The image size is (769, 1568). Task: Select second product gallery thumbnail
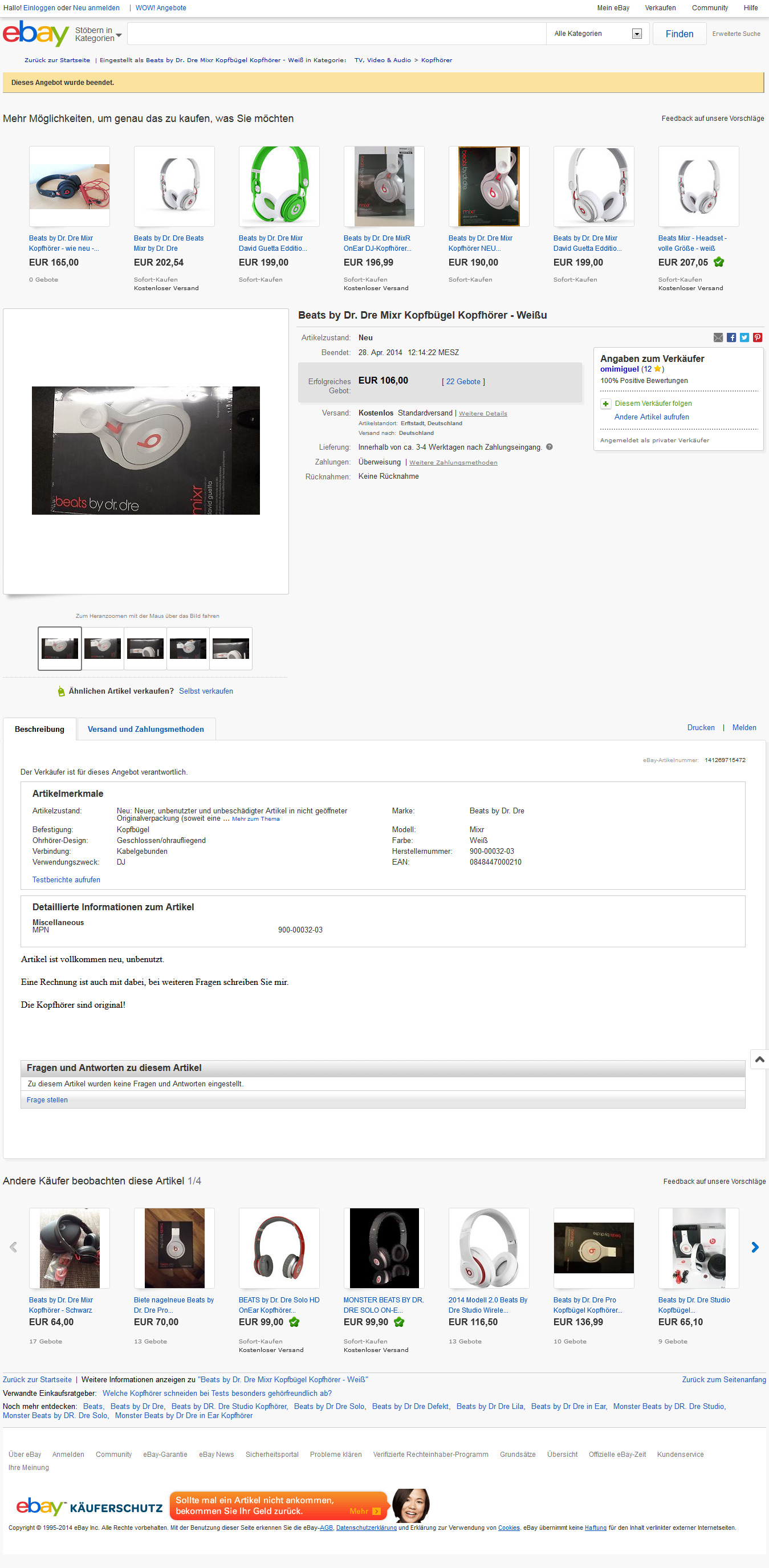pyautogui.click(x=102, y=649)
